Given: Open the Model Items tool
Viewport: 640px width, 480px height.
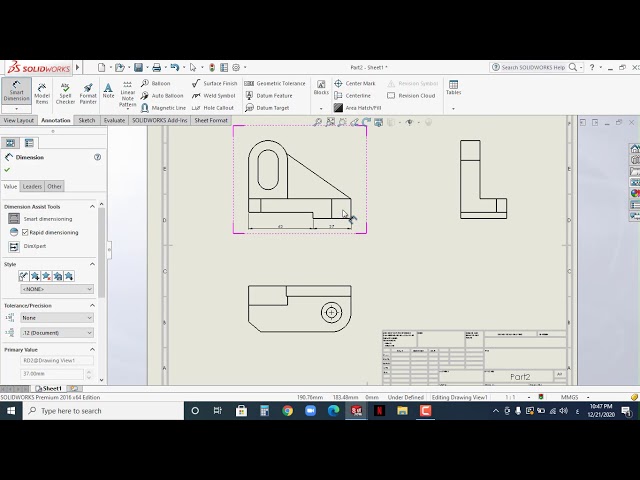Looking at the screenshot, I should [x=42, y=93].
